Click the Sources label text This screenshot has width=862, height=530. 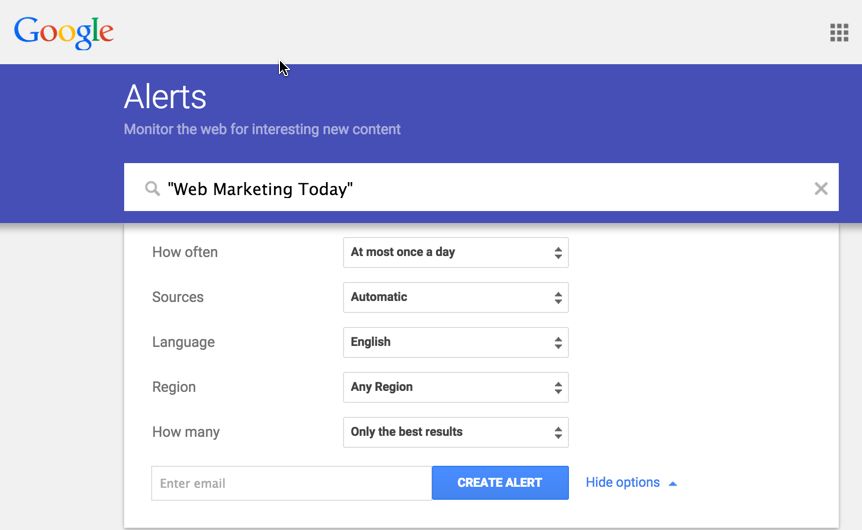pyautogui.click(x=178, y=297)
